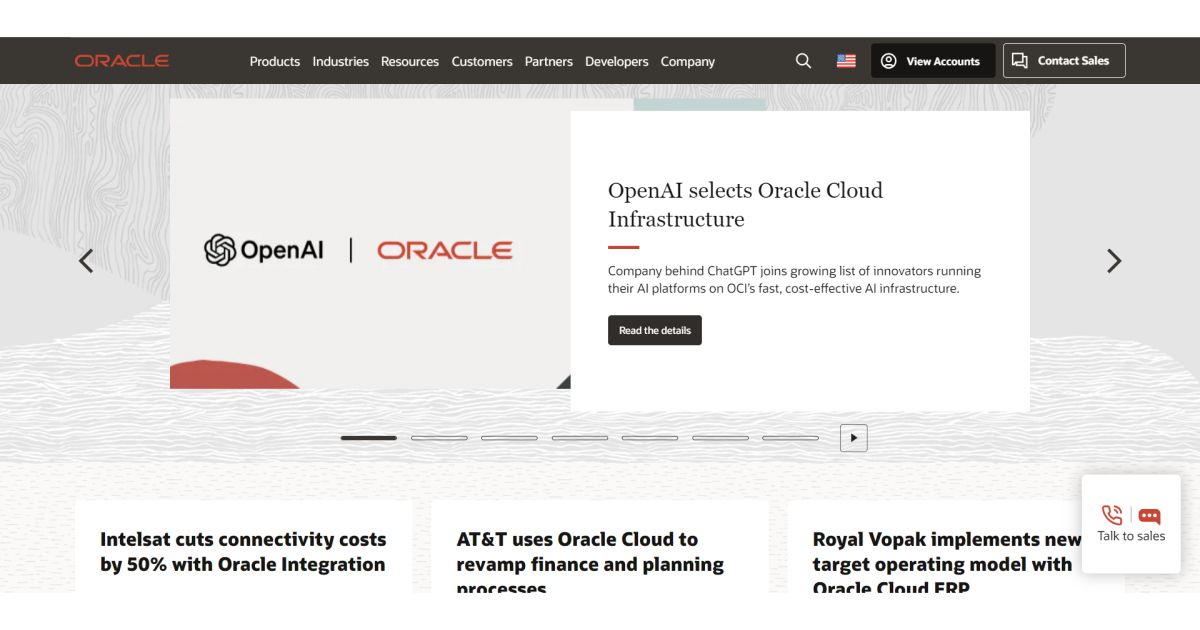Open the Intelsat connectivity costs story card

click(x=243, y=551)
